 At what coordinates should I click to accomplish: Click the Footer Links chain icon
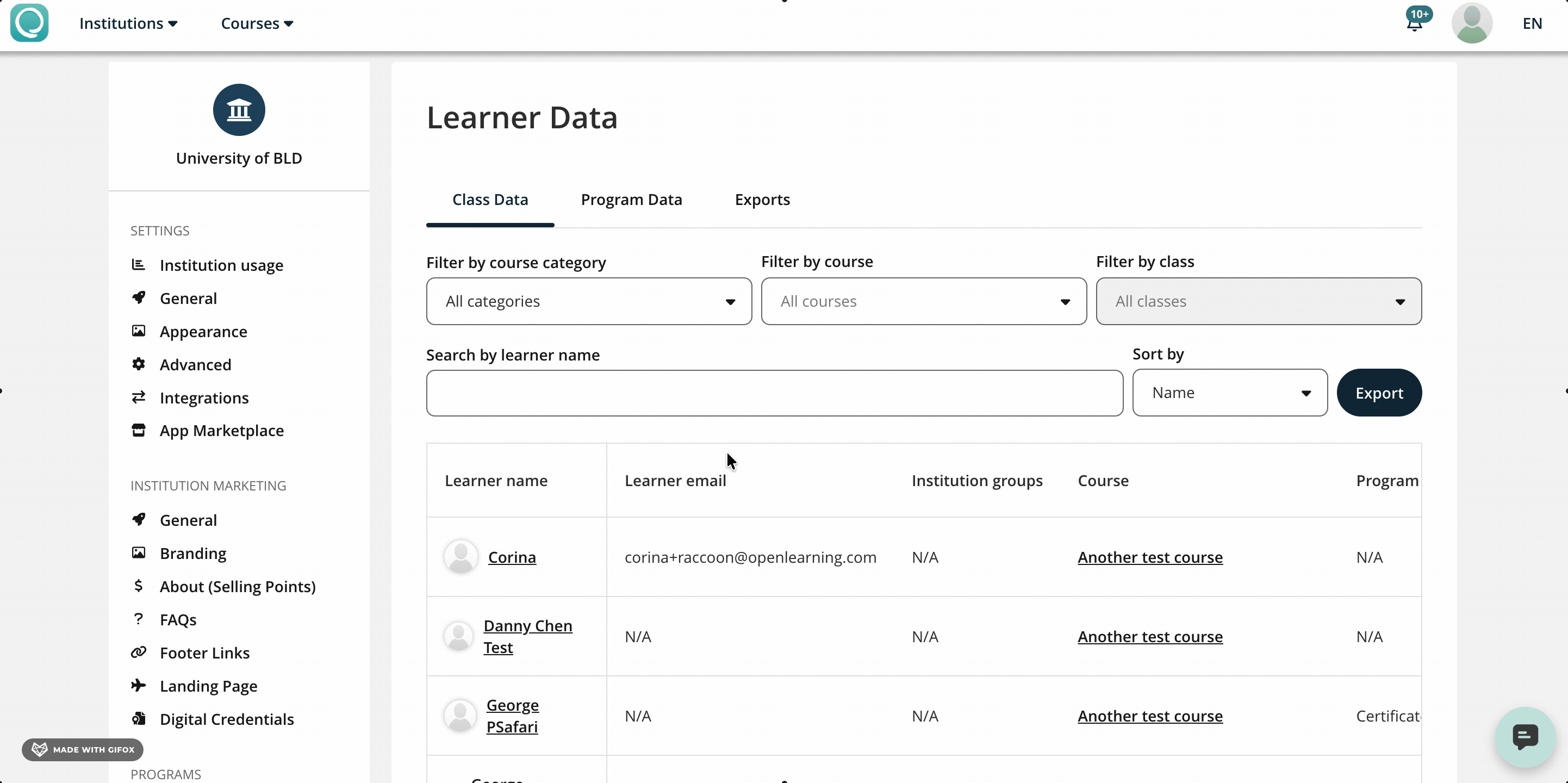point(139,652)
